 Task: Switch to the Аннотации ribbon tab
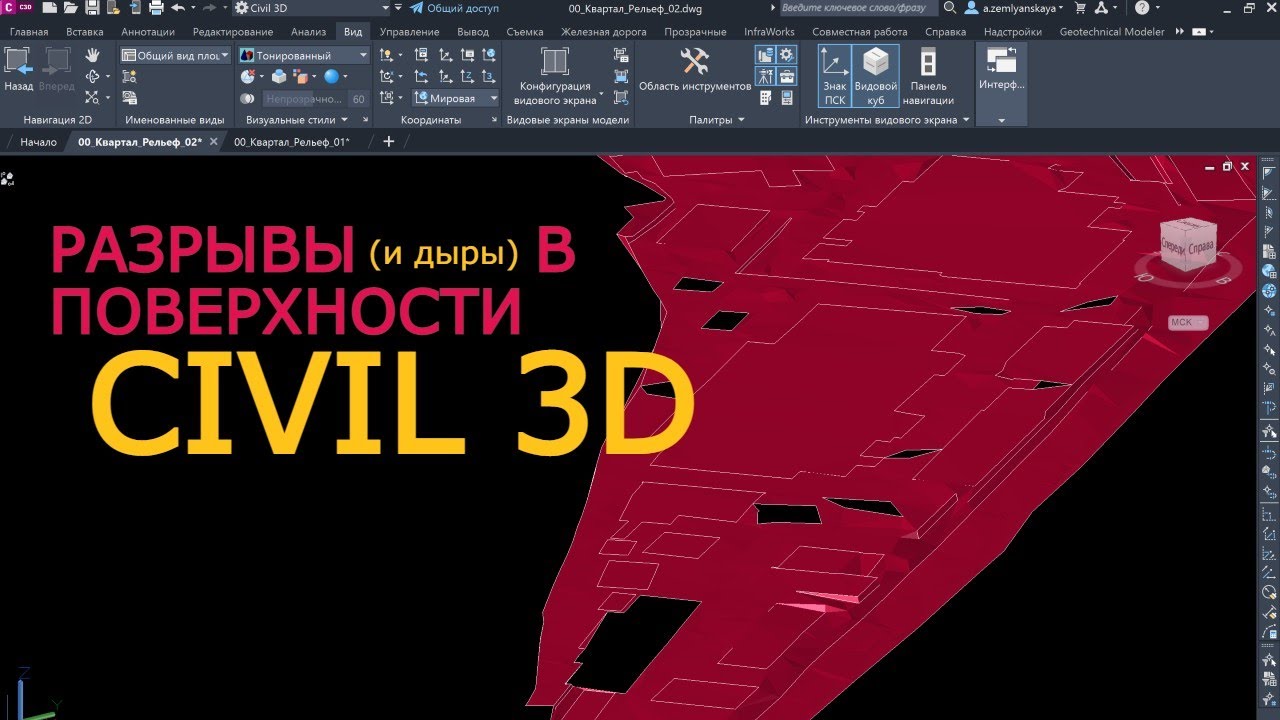(148, 32)
